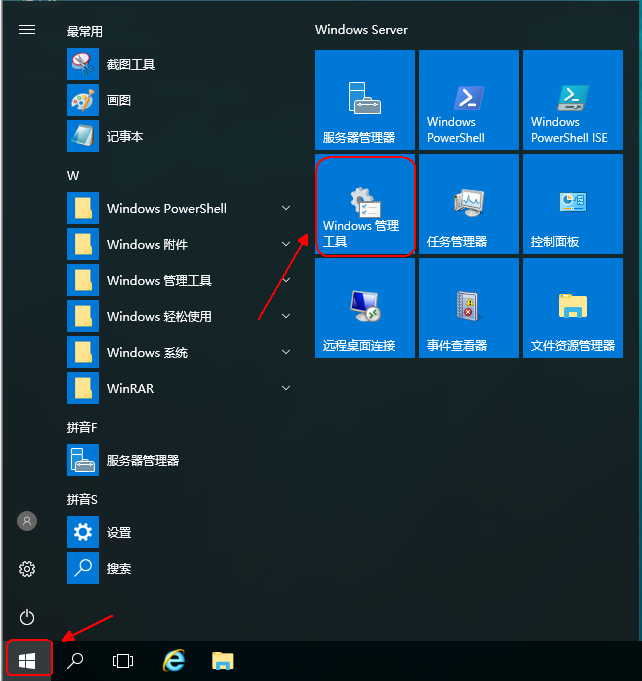Click the Windows Server tile group title
This screenshot has width=642, height=681.
[361, 30]
